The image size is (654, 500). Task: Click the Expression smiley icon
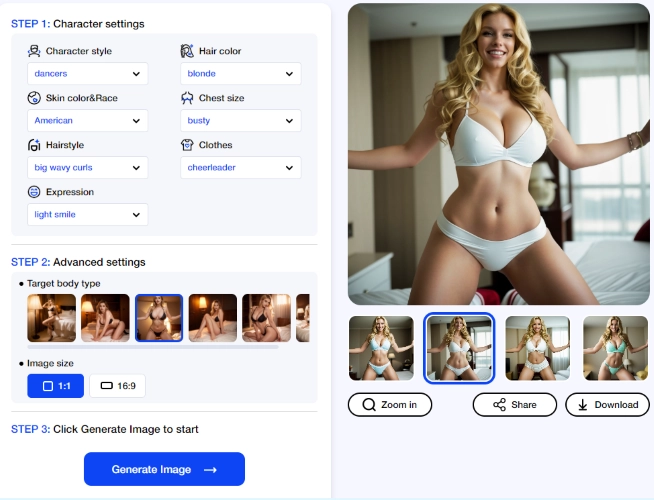34,192
